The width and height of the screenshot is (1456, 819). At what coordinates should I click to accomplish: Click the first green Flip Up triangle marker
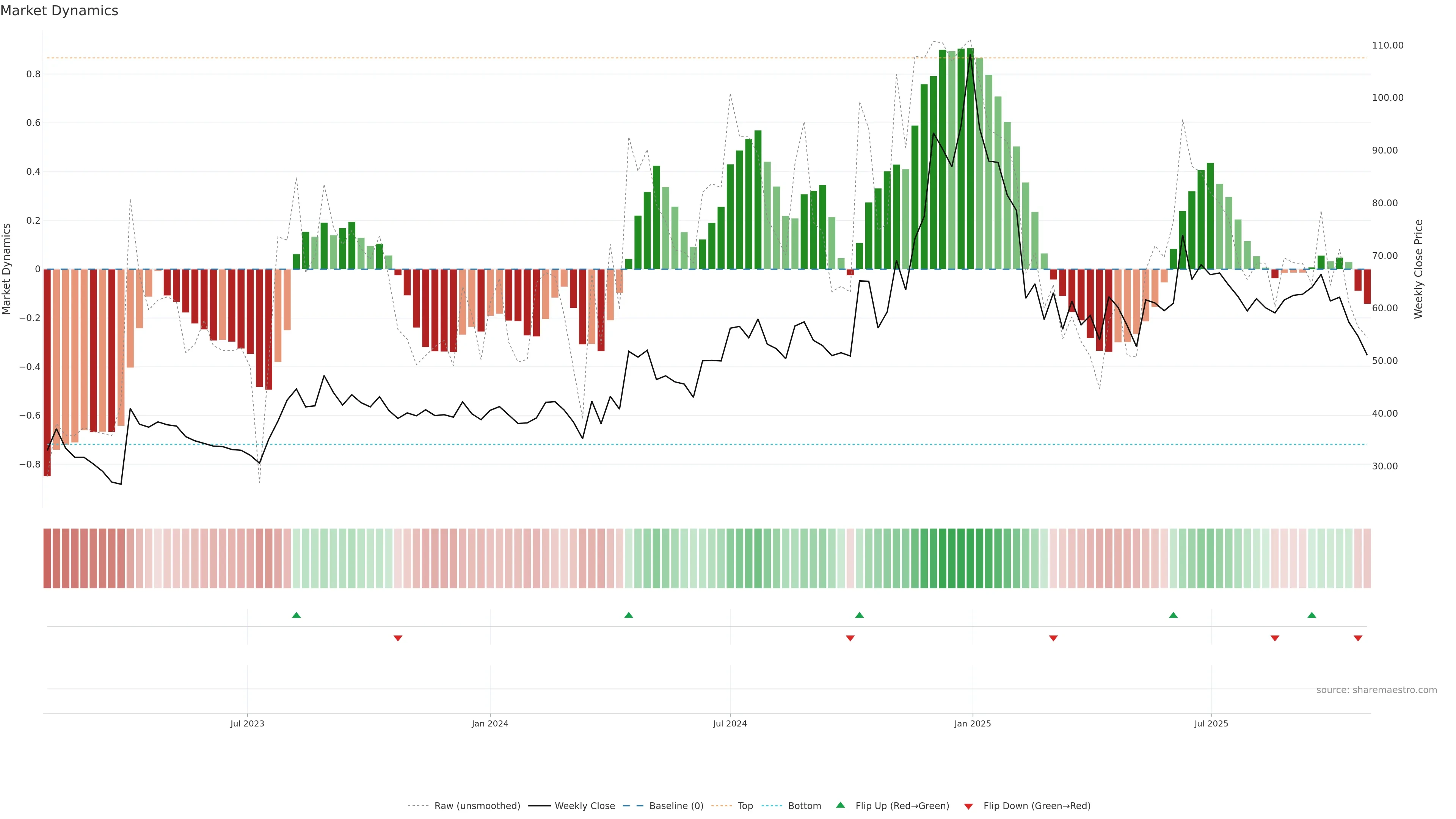click(x=296, y=615)
